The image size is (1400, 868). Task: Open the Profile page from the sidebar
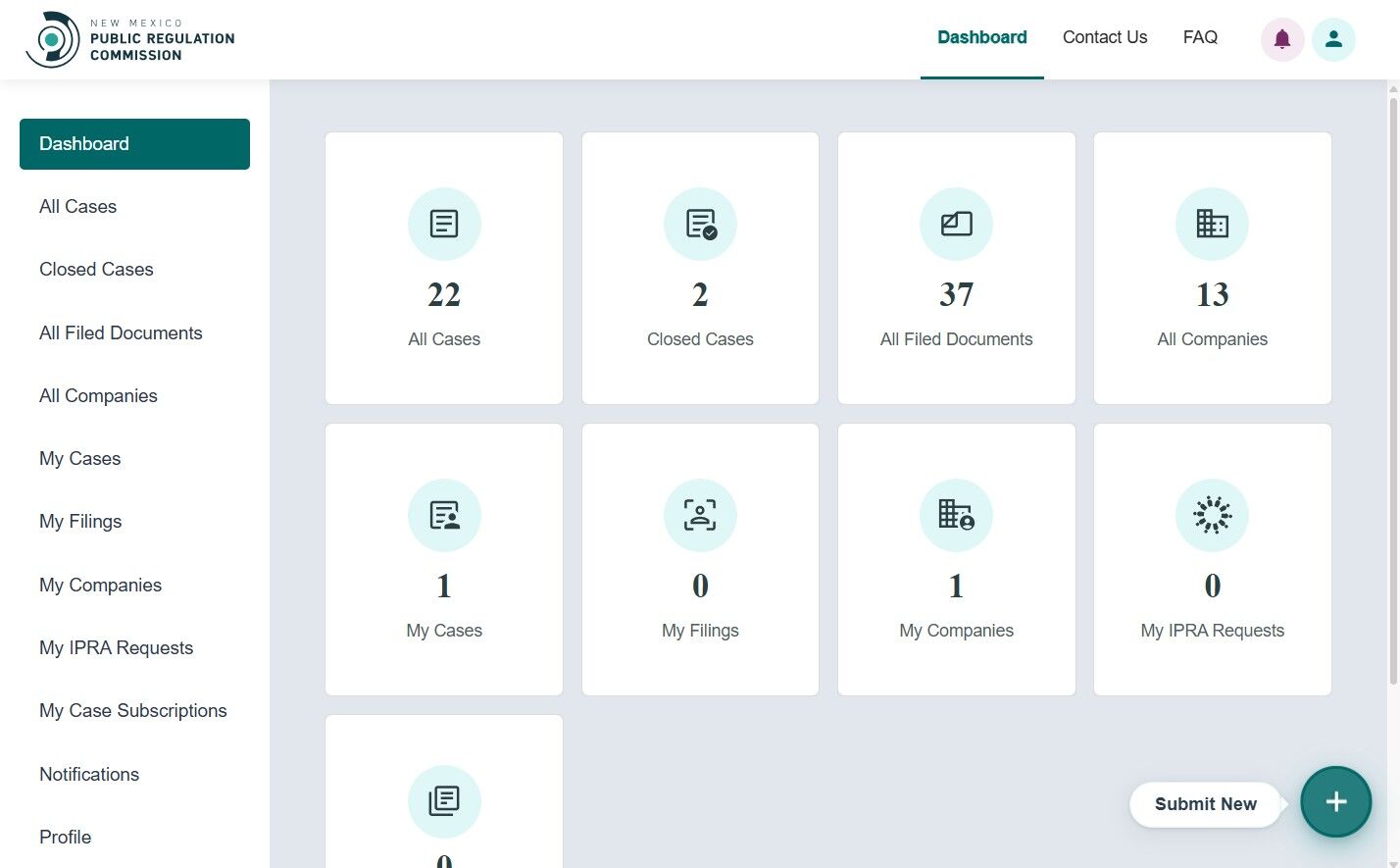[65, 837]
